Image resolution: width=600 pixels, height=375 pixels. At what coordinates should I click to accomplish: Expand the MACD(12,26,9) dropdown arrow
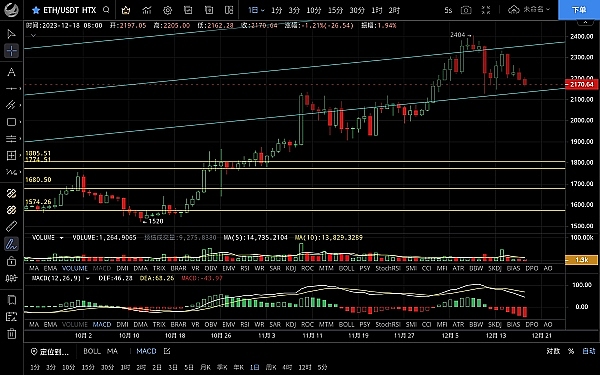coord(88,278)
